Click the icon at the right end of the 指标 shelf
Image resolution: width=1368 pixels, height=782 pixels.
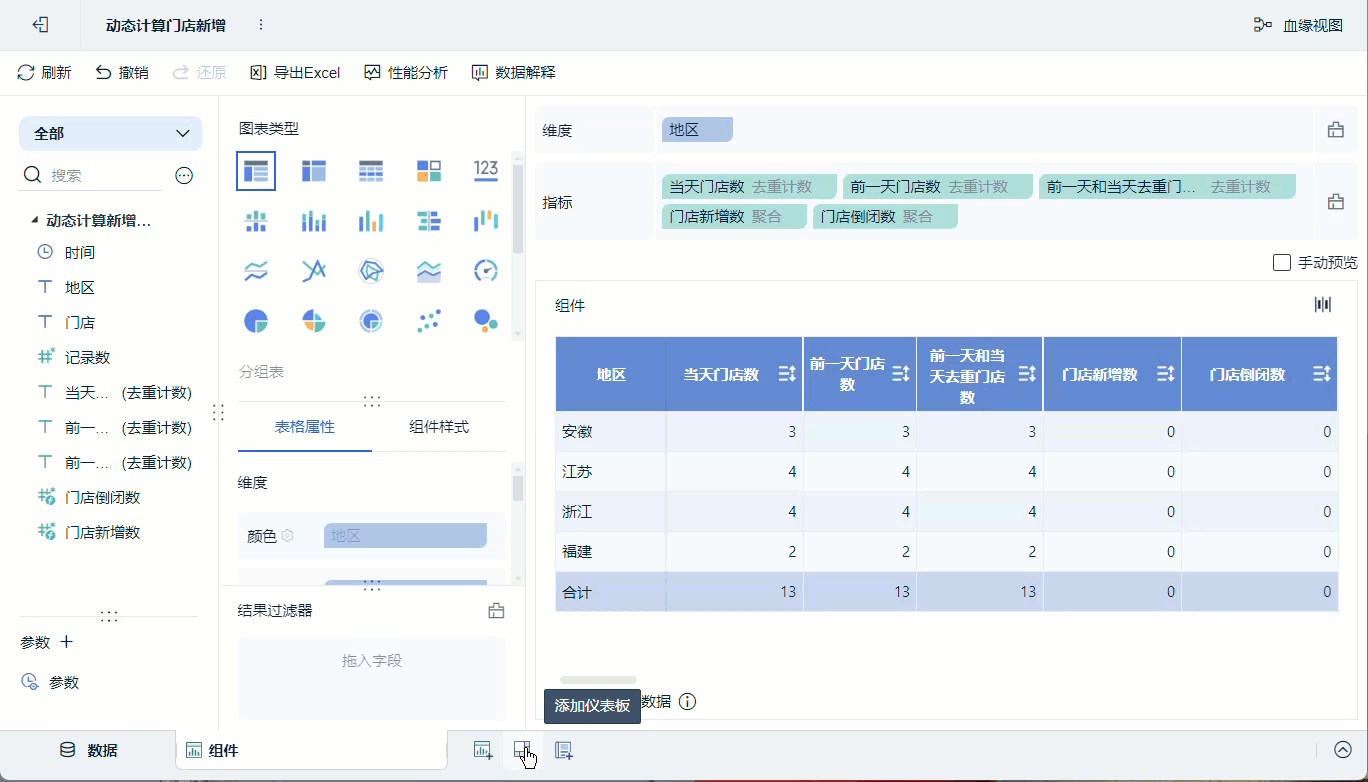(x=1335, y=202)
